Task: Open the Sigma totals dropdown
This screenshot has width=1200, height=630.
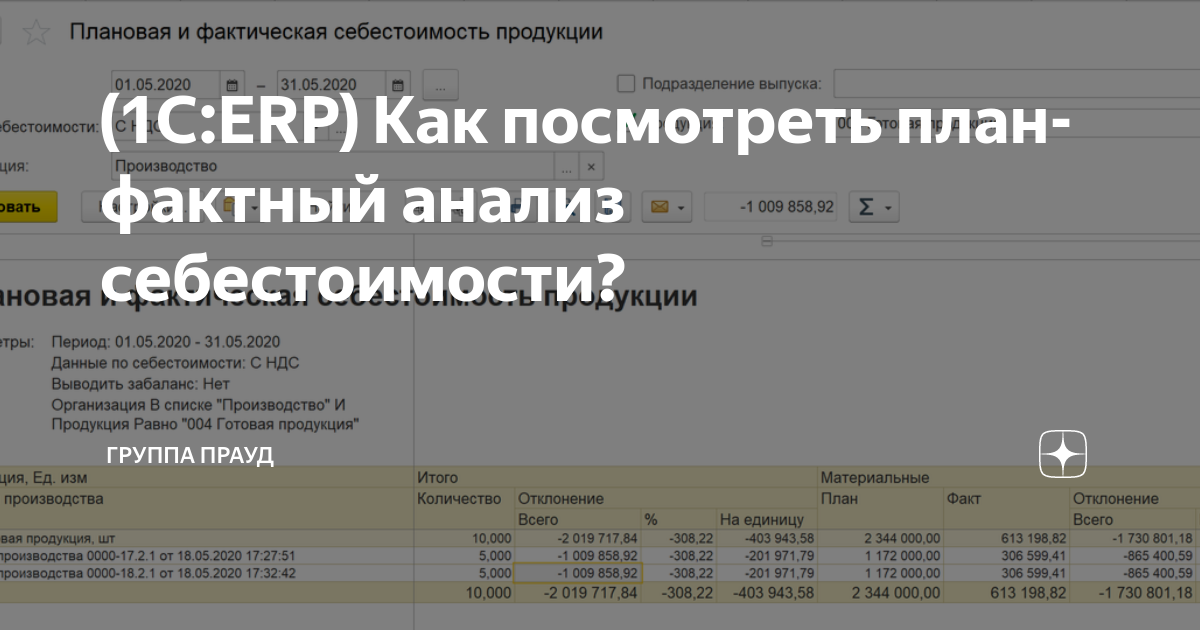Action: coord(873,208)
